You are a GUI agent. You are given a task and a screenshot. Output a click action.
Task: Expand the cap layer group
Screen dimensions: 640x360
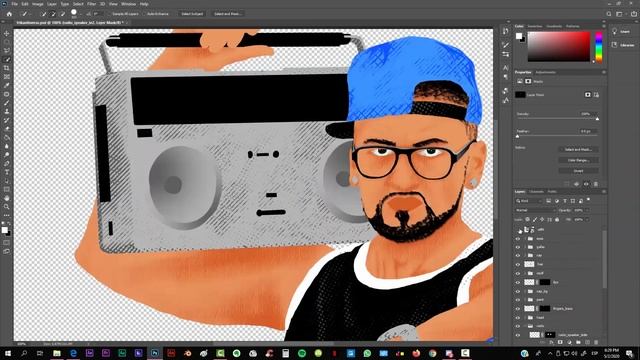525,256
